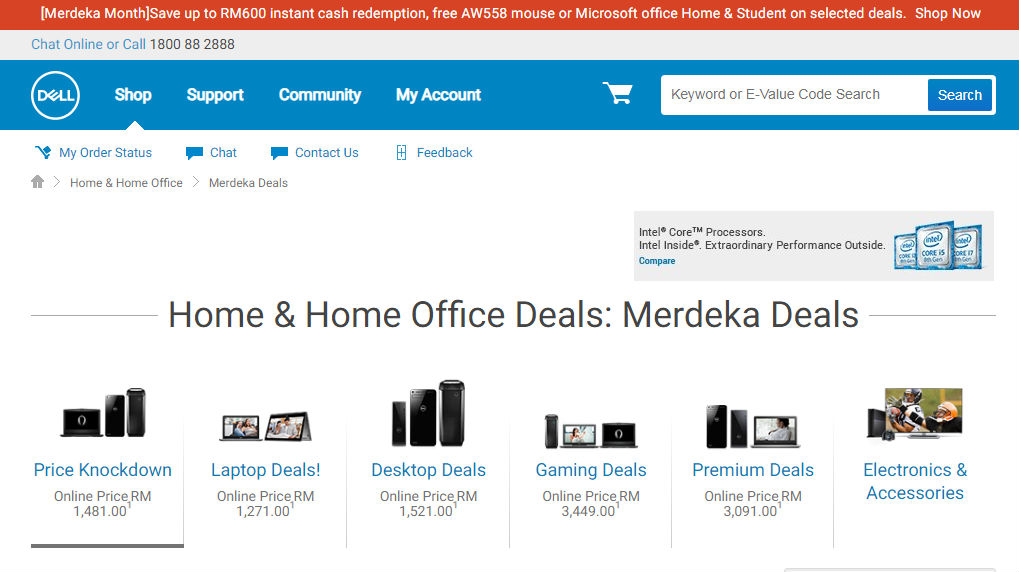This screenshot has width=1019, height=572.
Task: Focus the Keyword or E-Value Code Search field
Action: coord(794,95)
